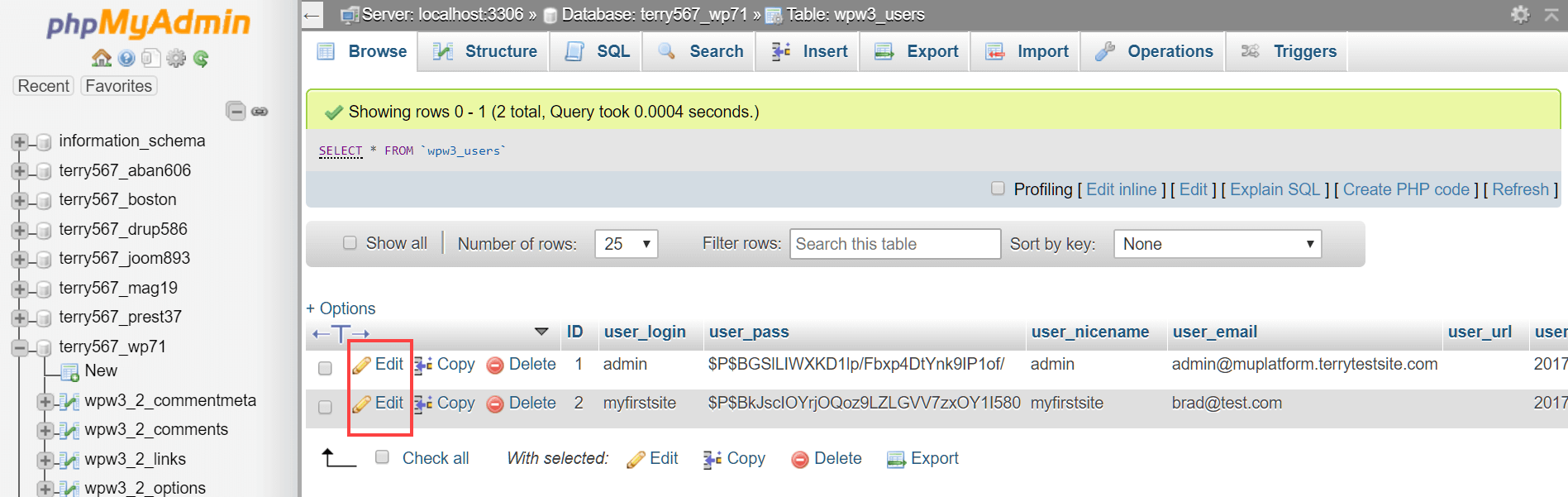Screen dimensions: 1568x497
Task: Click With selected Edit pencil icon
Action: [636, 460]
